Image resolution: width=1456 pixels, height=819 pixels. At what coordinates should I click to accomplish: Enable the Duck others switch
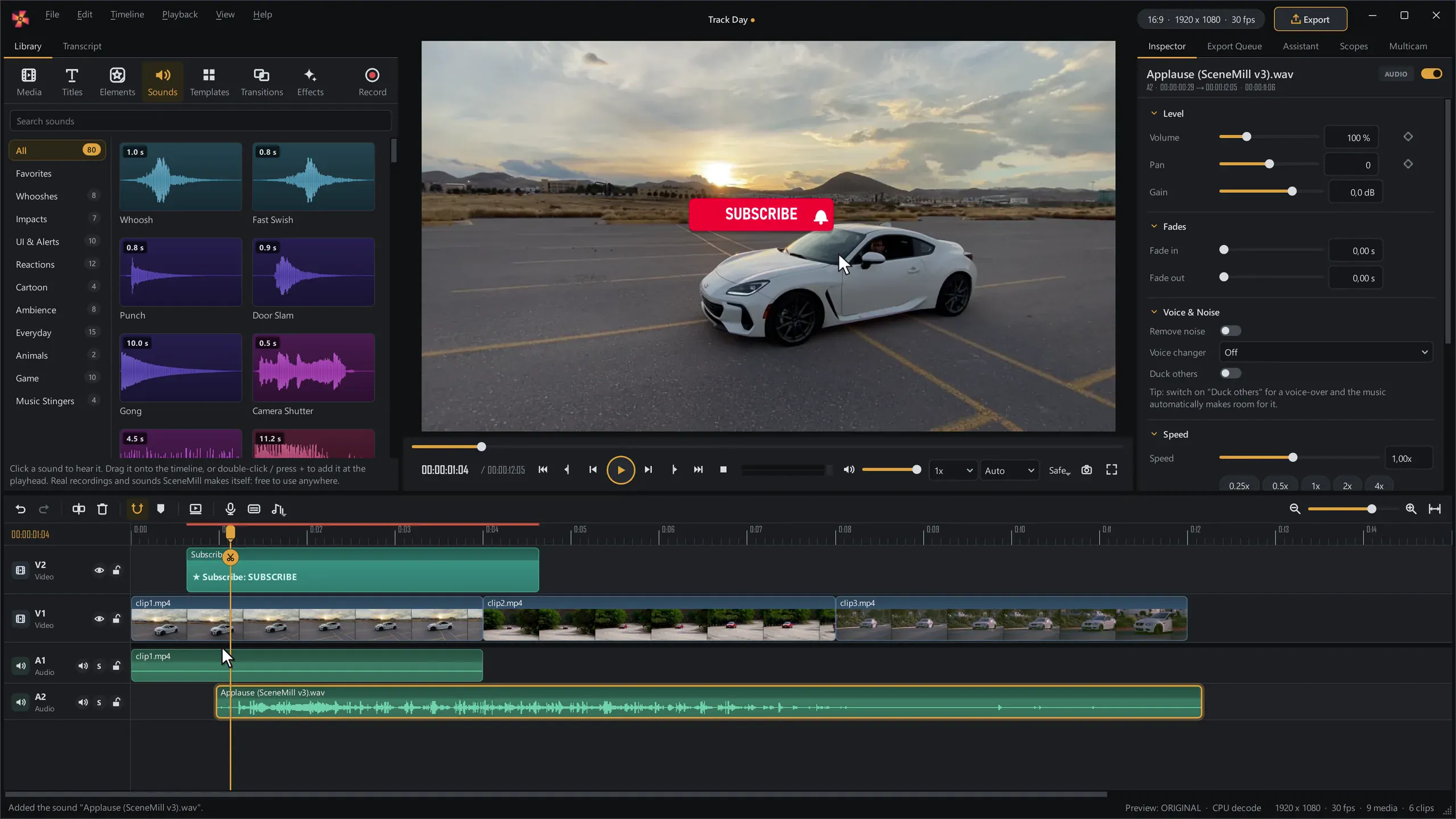1230,374
